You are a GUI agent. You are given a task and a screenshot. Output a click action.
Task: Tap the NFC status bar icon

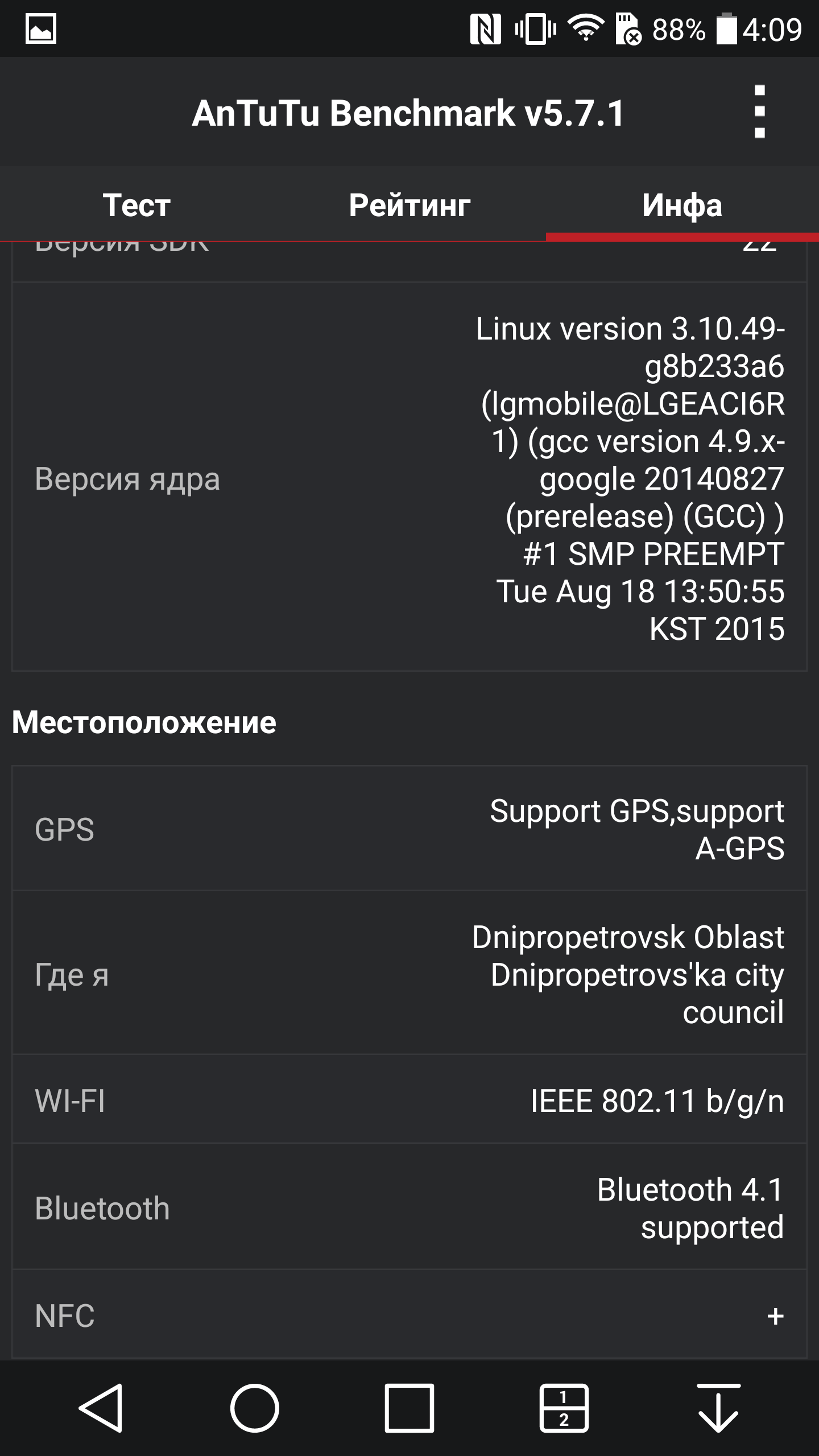[485, 28]
